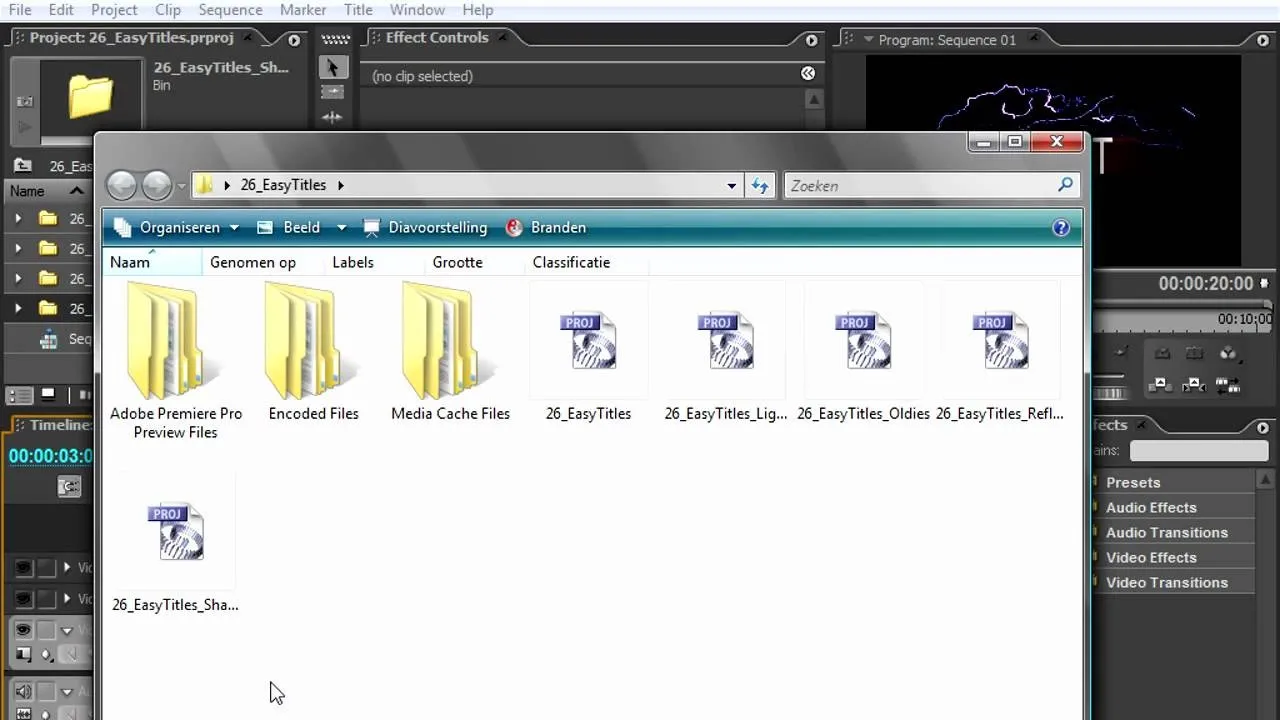Mute the audio track speaker toggle
Viewport: 1280px width, 720px height.
pos(23,692)
